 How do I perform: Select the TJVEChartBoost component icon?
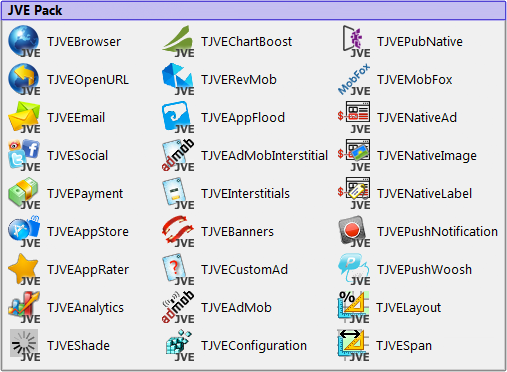coord(178,41)
